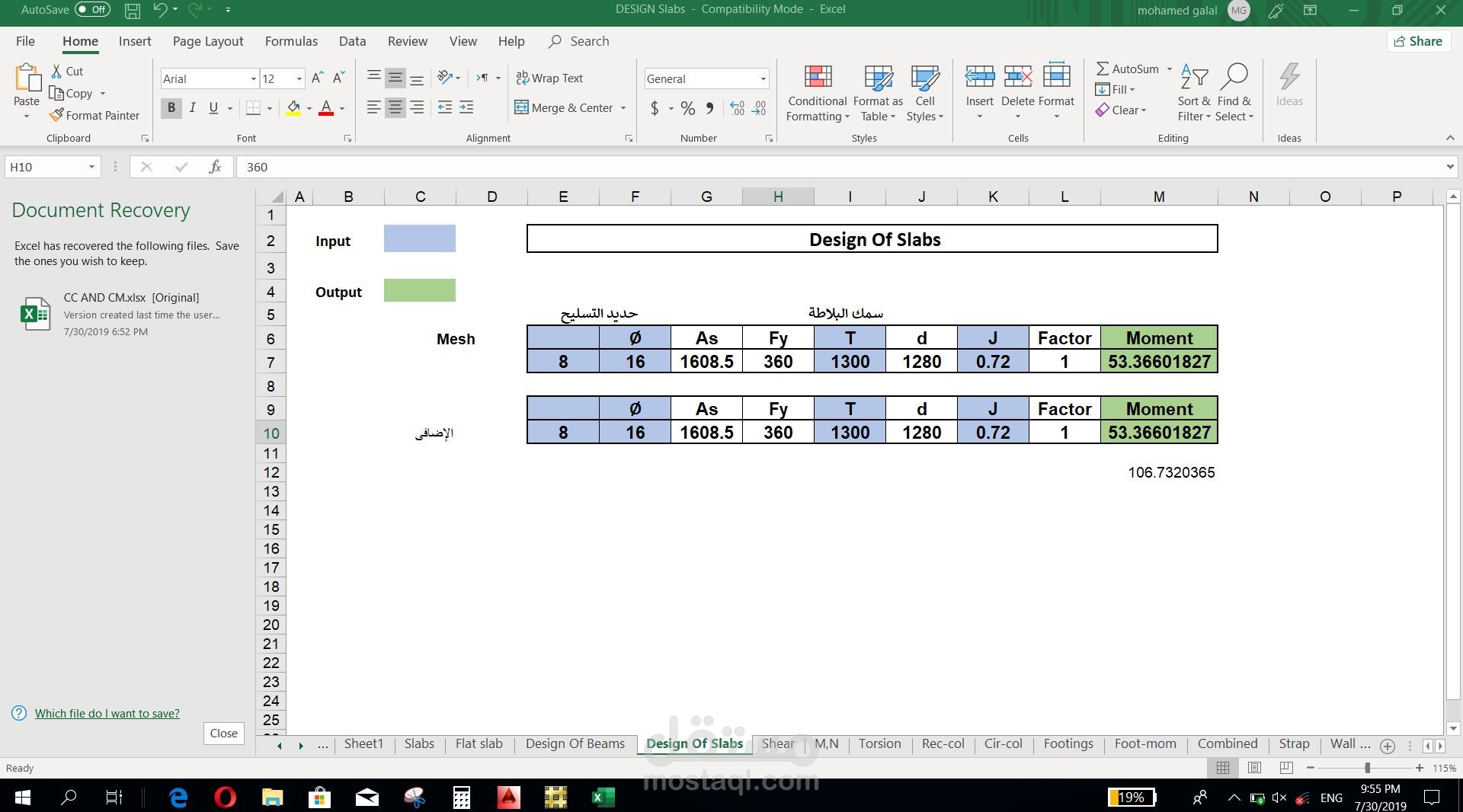Viewport: 1463px width, 812px height.
Task: Toggle the AutoSave switch
Action: 92,10
